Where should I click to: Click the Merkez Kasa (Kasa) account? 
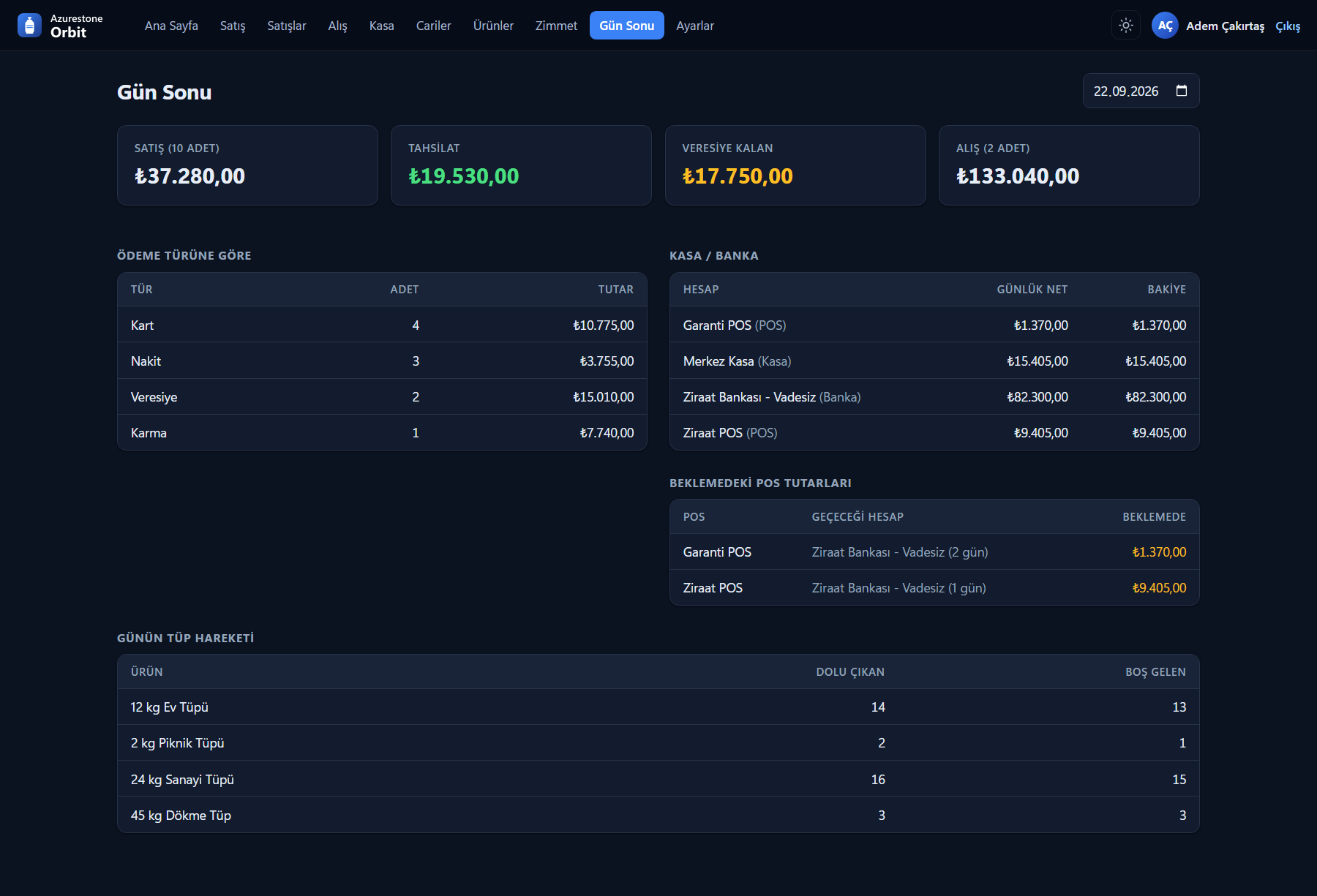coord(737,361)
